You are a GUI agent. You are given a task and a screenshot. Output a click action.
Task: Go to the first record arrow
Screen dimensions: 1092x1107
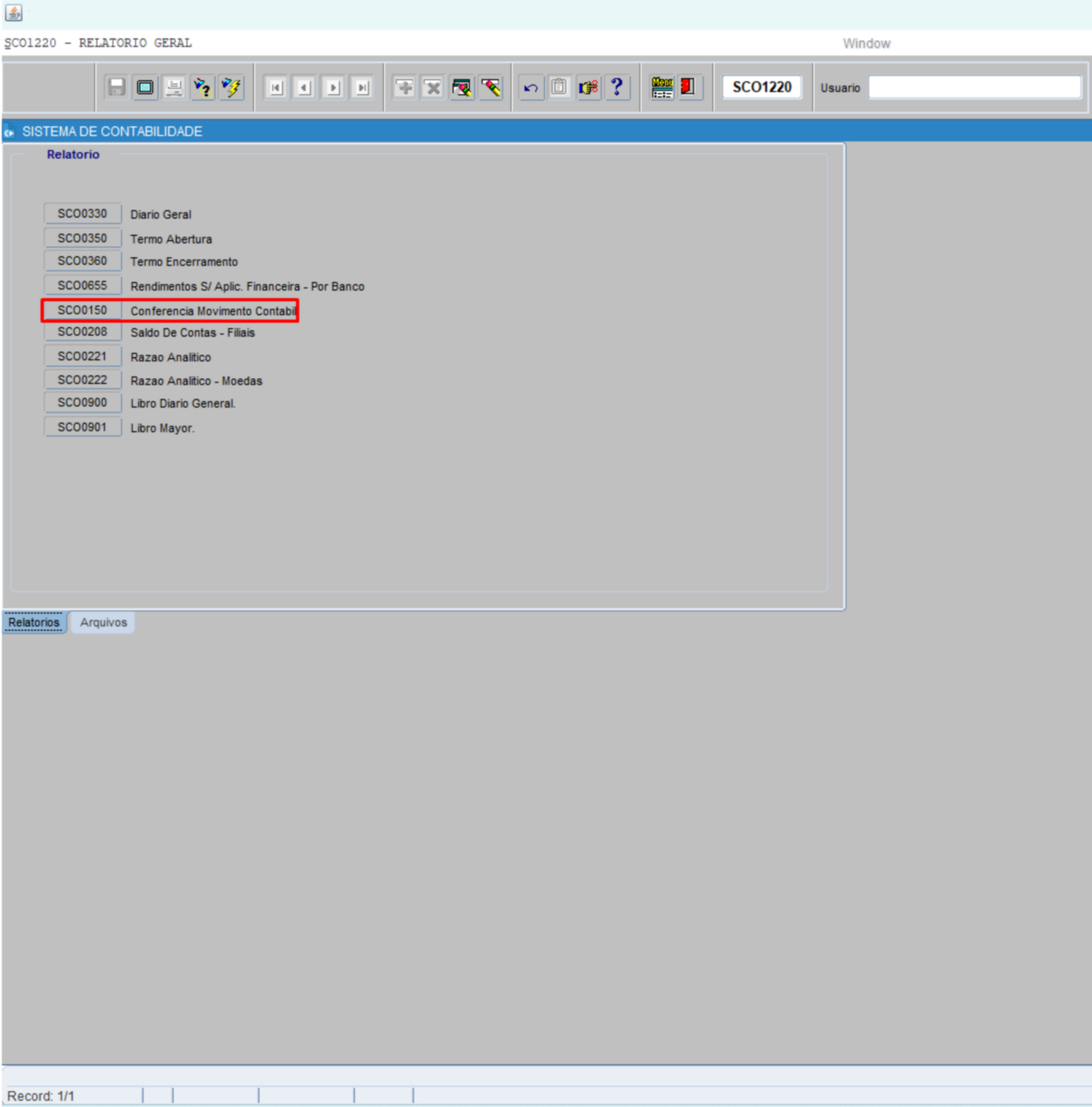coord(276,87)
